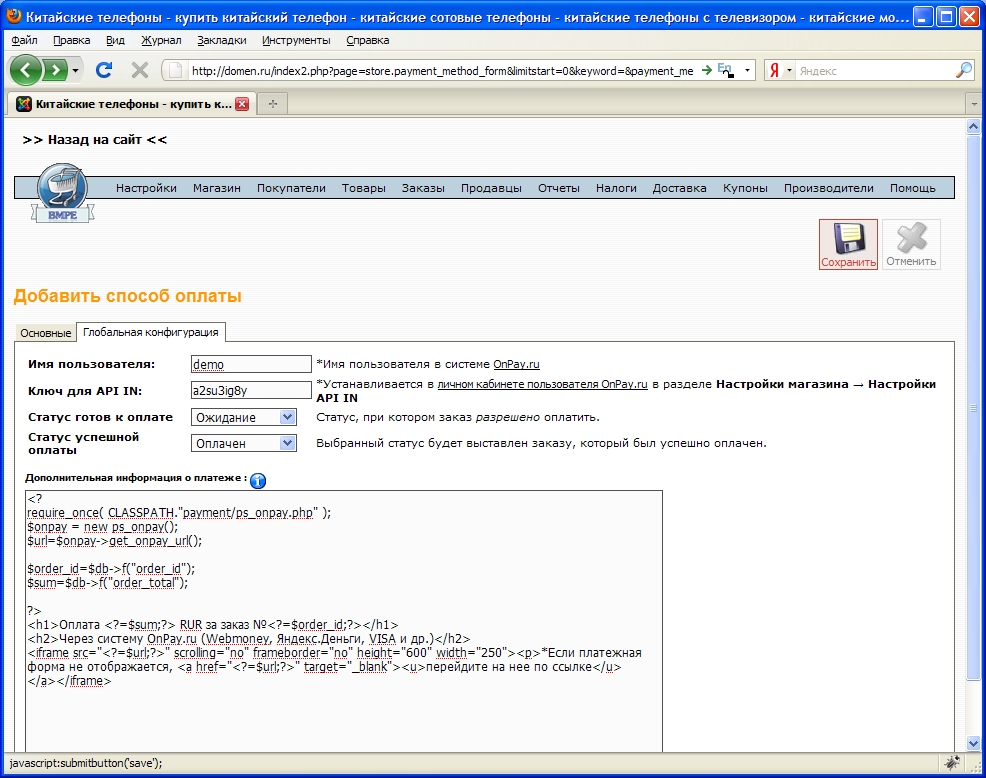Click the stop loading X icon
Screen dimensions: 986x778
pos(140,70)
